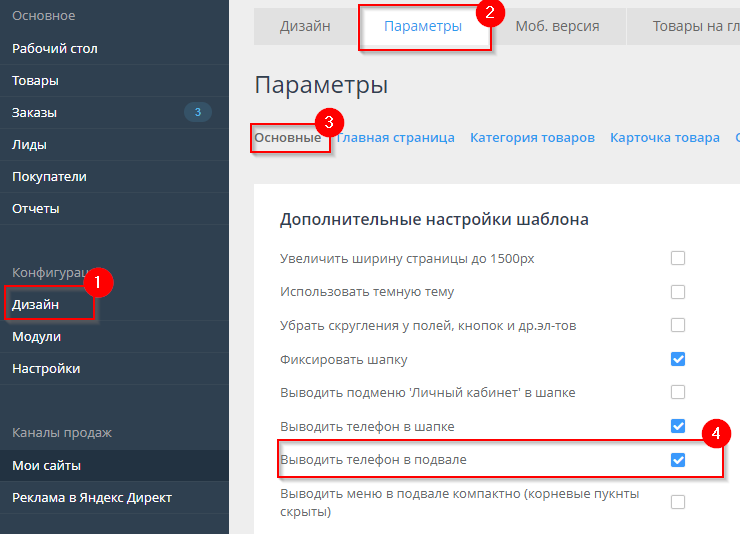
Task: Open Карточка товара parameters link
Action: click(x=664, y=137)
